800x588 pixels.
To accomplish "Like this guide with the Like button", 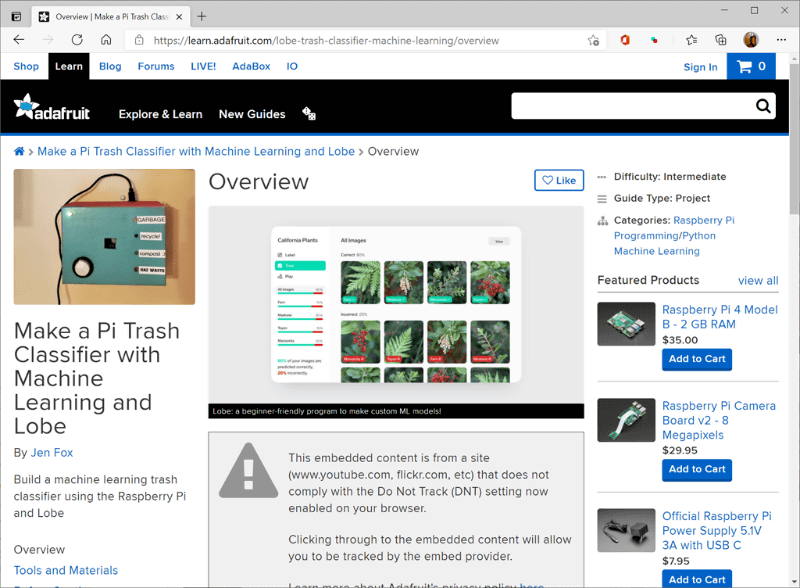I will click(x=559, y=180).
